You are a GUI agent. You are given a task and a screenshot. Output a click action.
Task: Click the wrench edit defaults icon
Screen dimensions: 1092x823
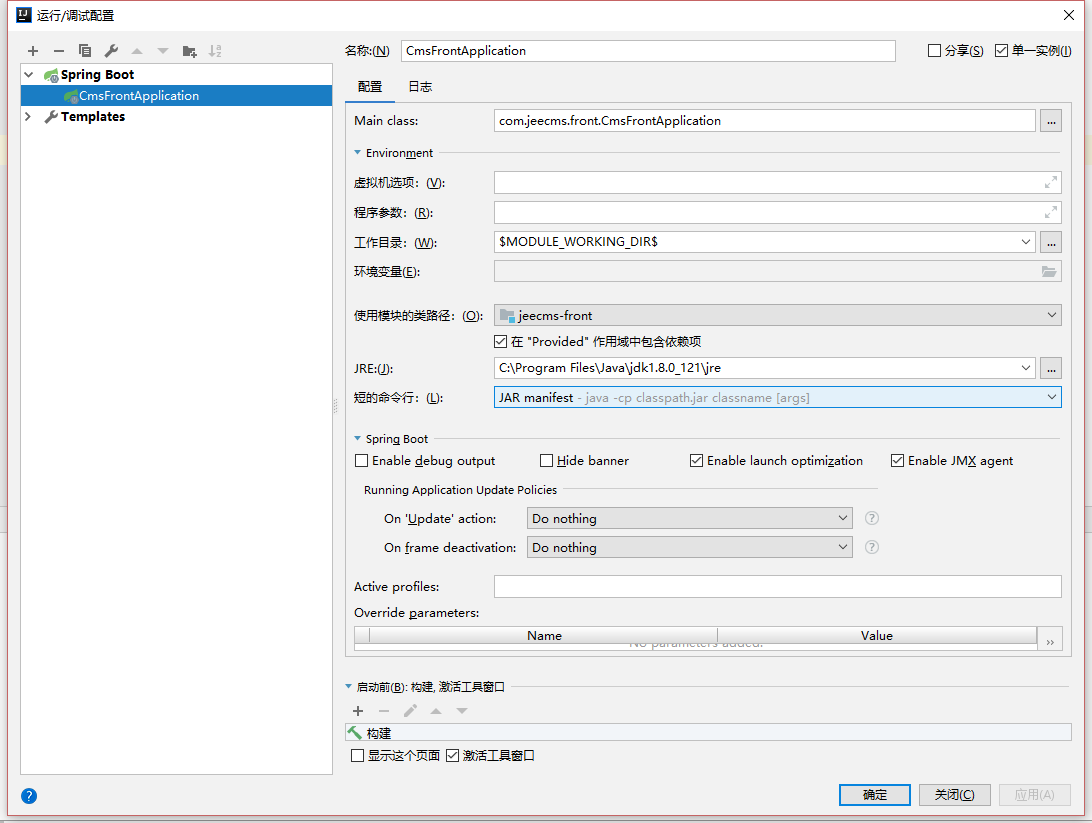[x=111, y=51]
